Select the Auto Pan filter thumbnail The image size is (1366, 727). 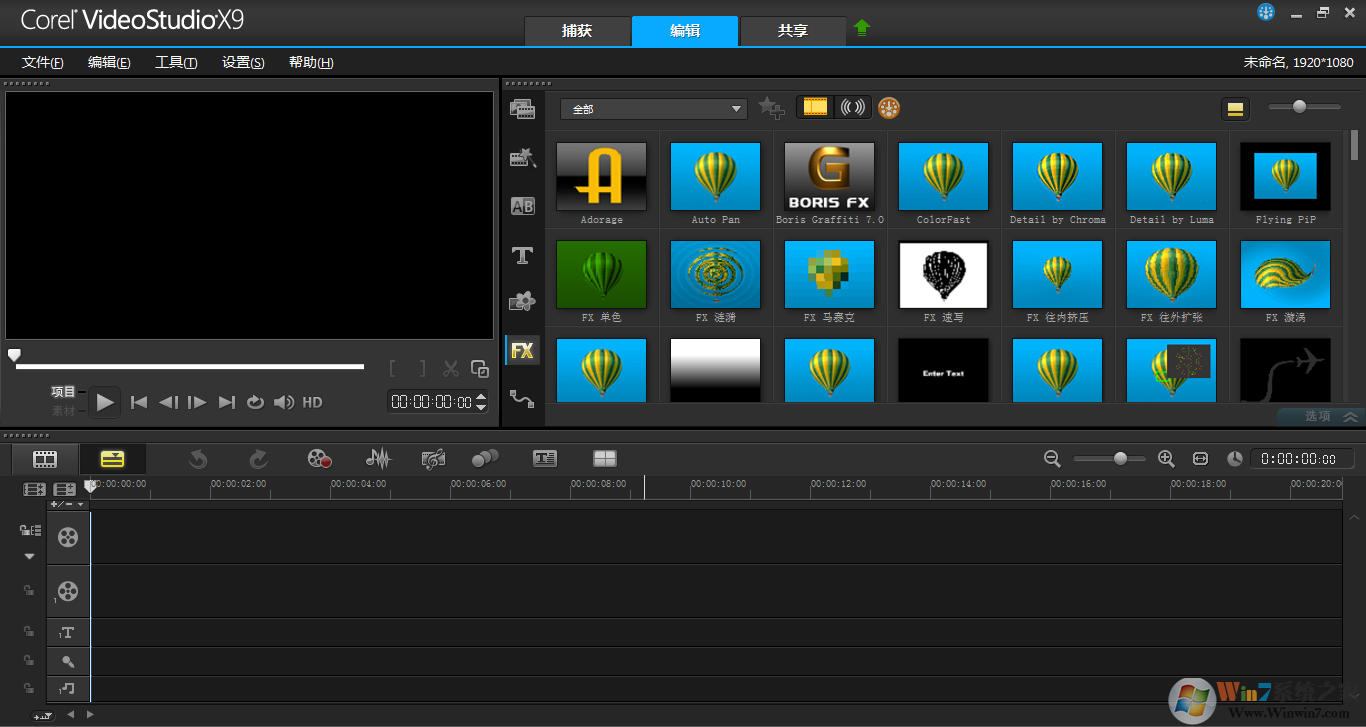pos(716,176)
